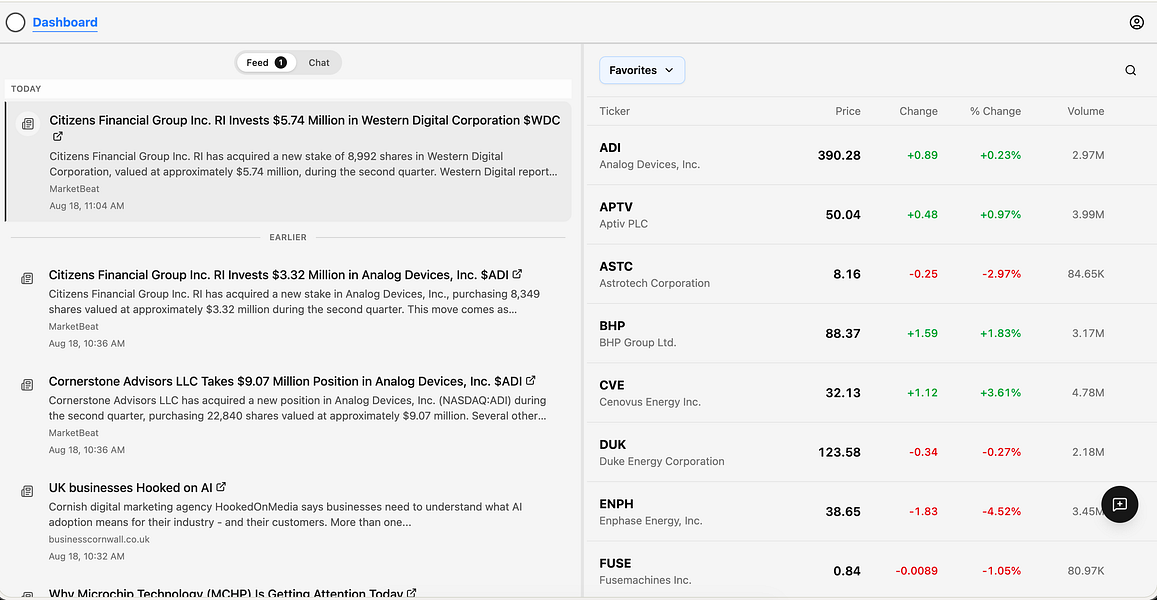Click APTV percent change +0.97%
1157x600 pixels.
[x=1001, y=215]
